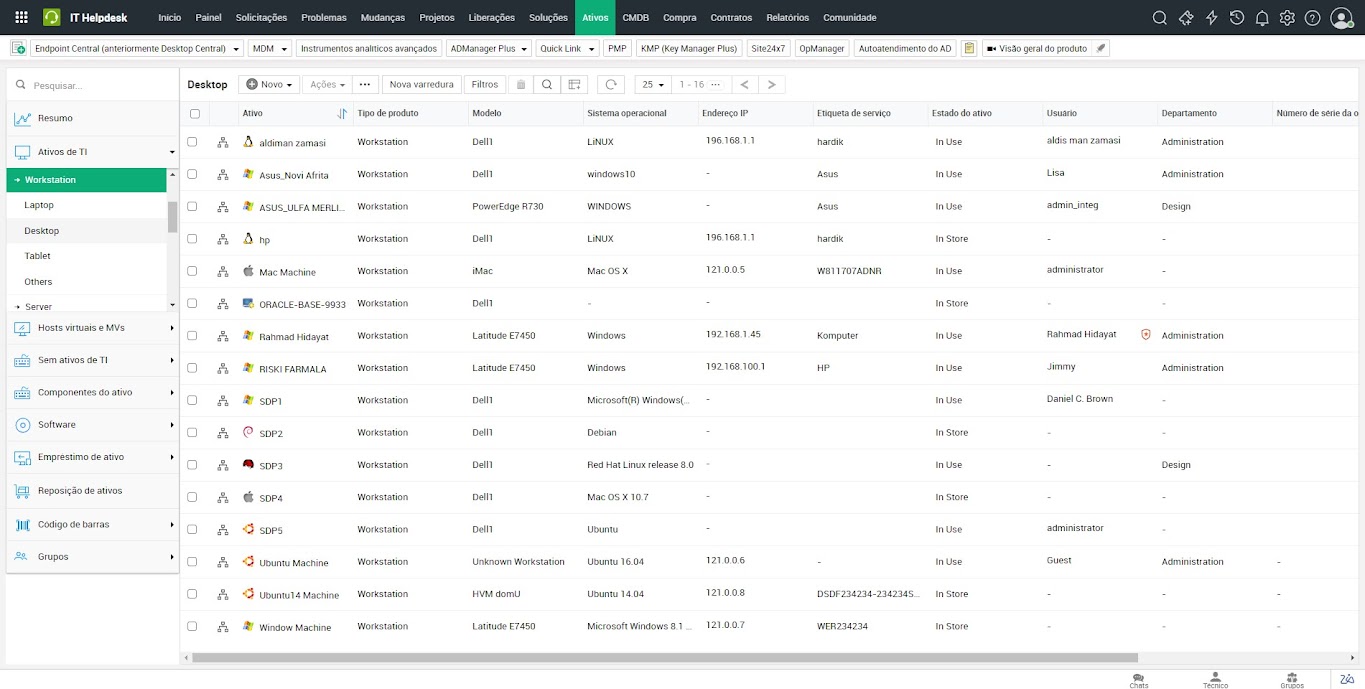This screenshot has height=689, width=1365.
Task: Open global search in top bar
Action: [x=1160, y=17]
